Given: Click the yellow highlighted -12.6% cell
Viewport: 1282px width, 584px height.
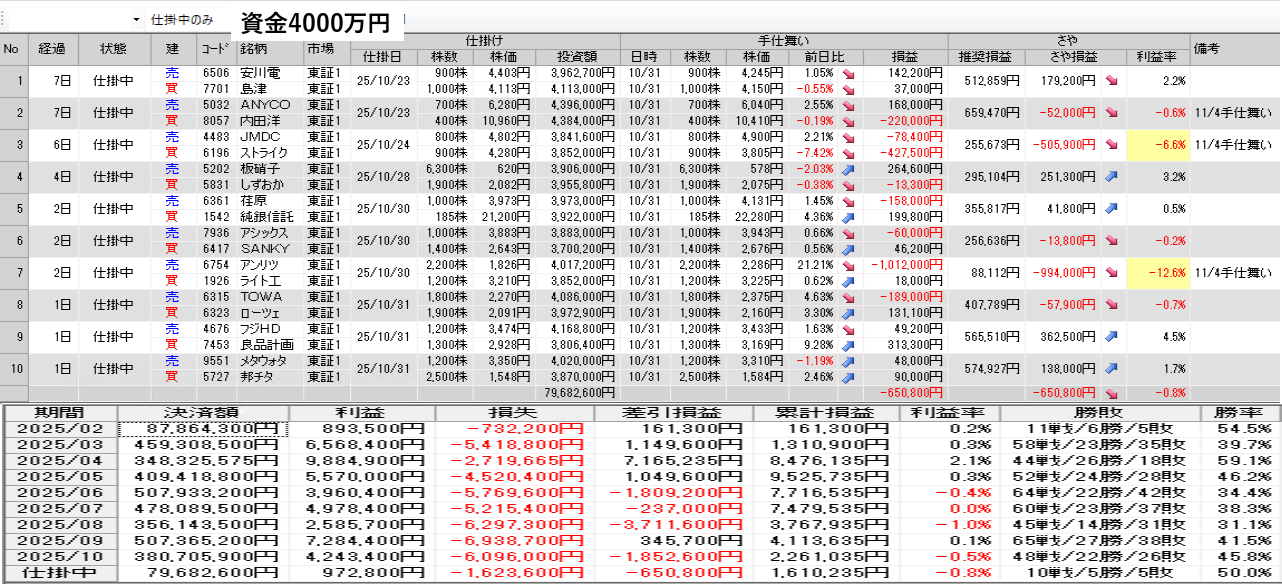Looking at the screenshot, I should pos(1158,273).
